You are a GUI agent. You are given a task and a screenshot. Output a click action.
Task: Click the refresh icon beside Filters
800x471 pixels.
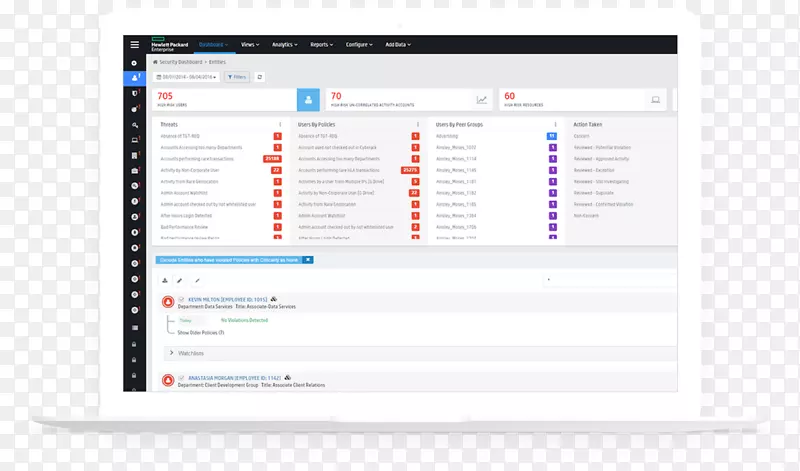[x=259, y=77]
